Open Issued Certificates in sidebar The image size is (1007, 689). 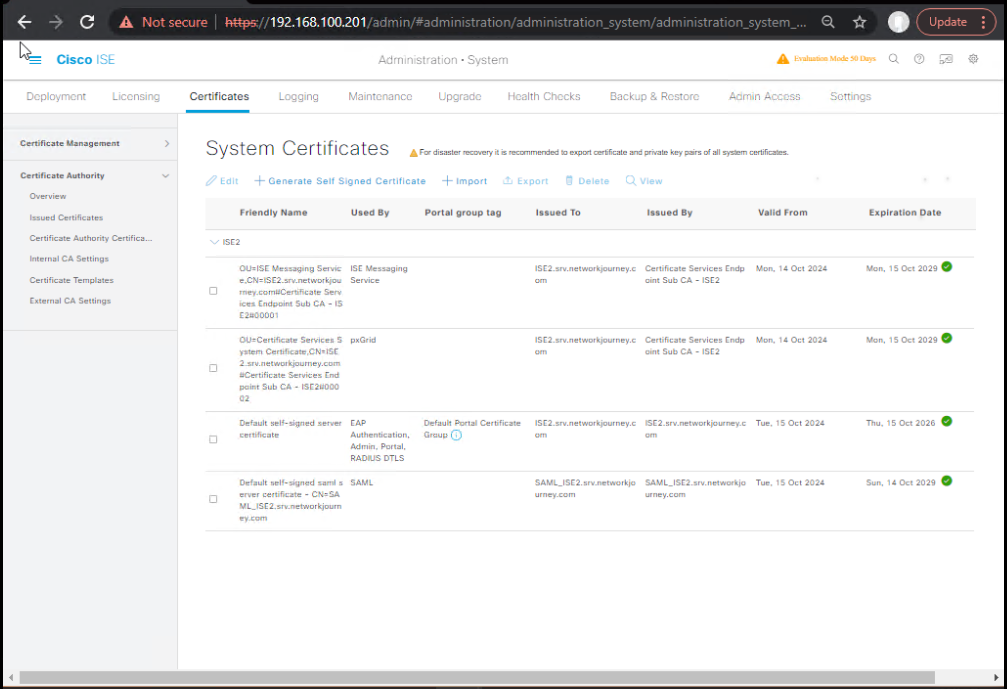tap(66, 218)
